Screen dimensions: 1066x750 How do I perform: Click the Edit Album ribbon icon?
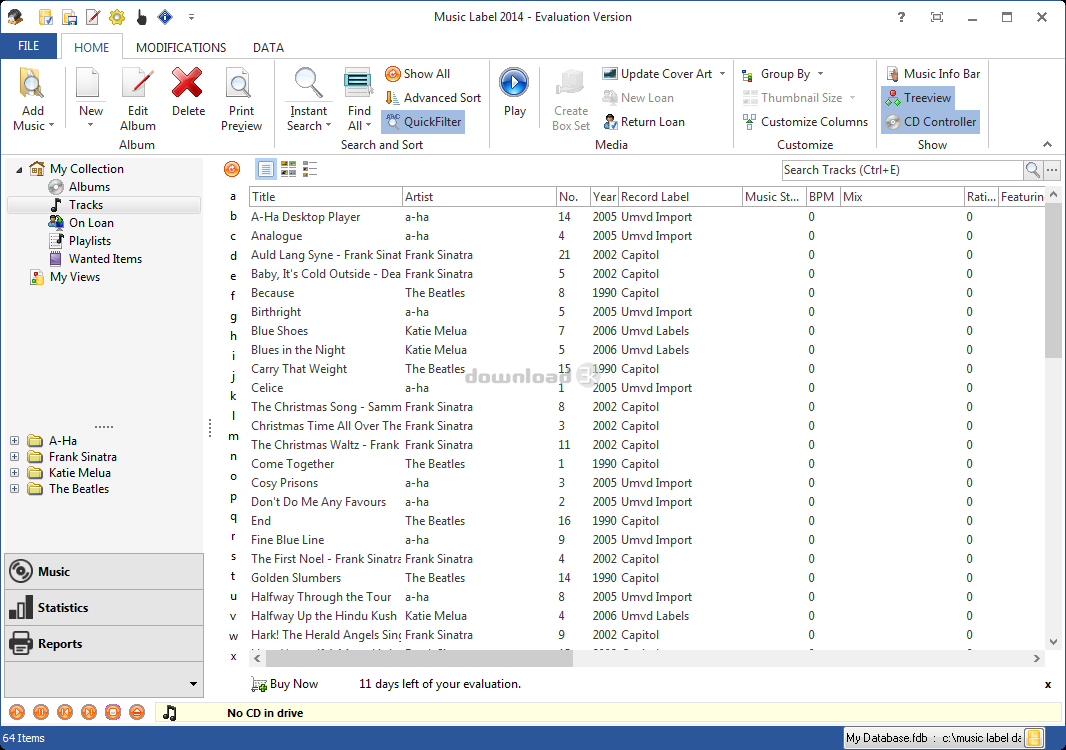138,99
